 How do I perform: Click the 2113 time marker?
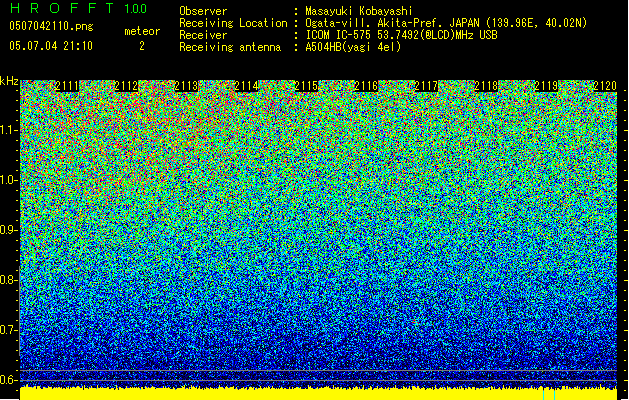click(x=186, y=86)
